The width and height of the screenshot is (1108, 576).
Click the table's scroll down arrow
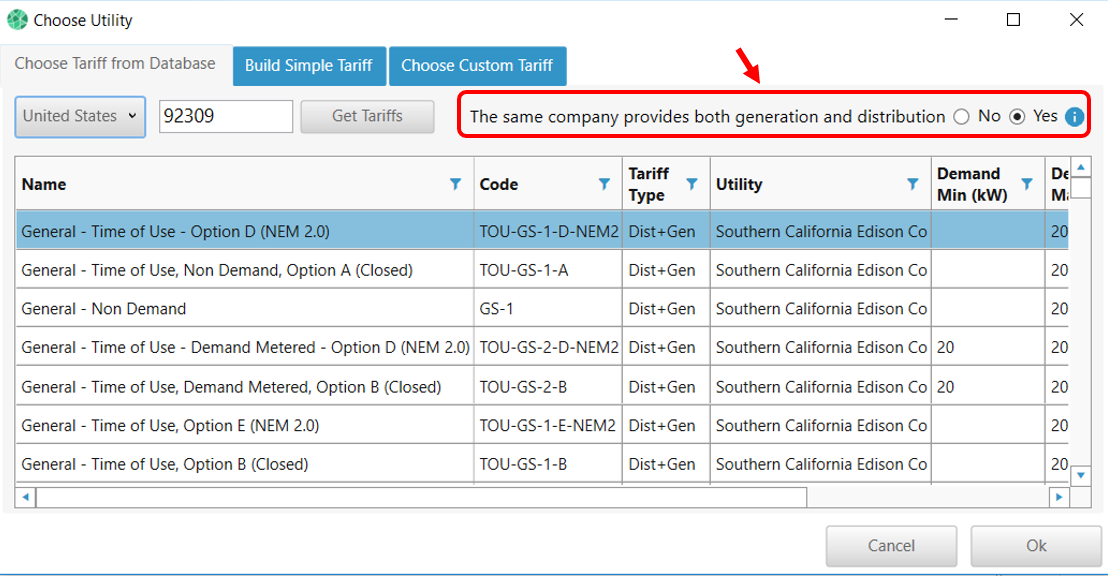point(1081,475)
